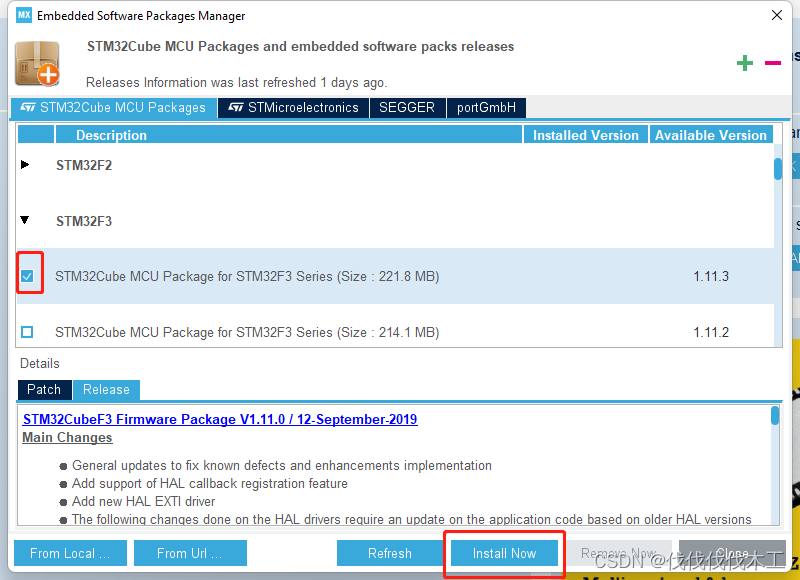This screenshot has height=580, width=800.
Task: Click the green plus icon
Action: click(x=745, y=62)
